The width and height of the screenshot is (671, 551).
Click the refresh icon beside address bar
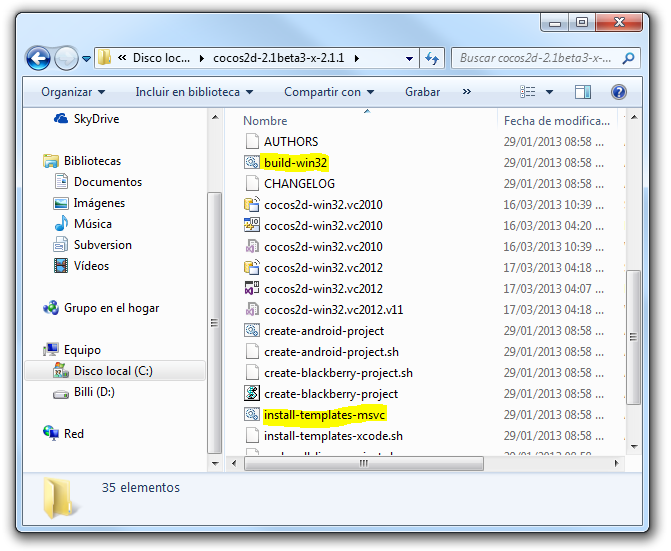[x=432, y=59]
